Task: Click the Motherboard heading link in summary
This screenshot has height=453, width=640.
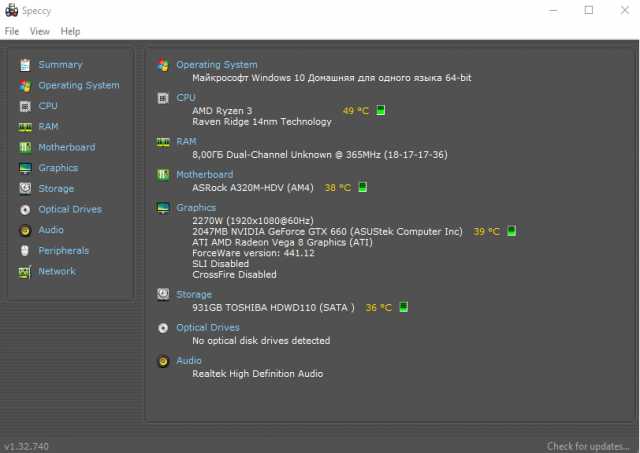Action: point(204,175)
